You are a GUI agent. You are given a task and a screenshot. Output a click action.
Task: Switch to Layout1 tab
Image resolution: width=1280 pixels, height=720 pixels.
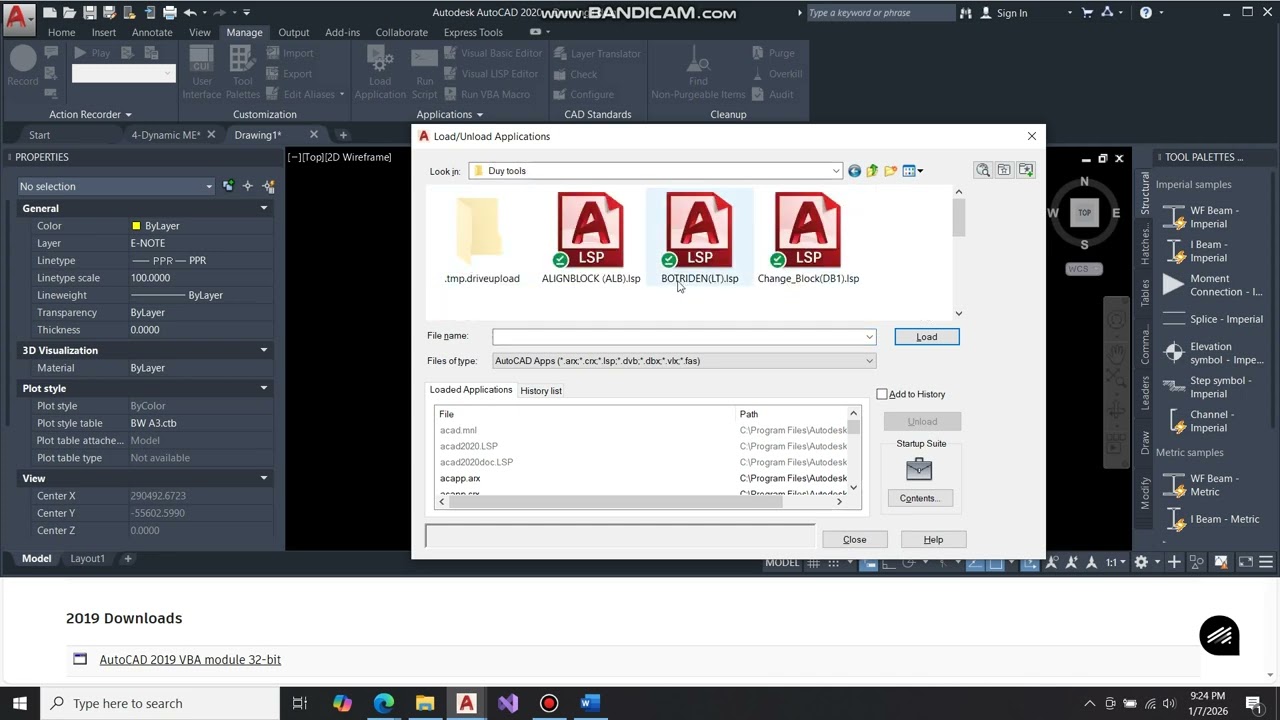(x=87, y=559)
